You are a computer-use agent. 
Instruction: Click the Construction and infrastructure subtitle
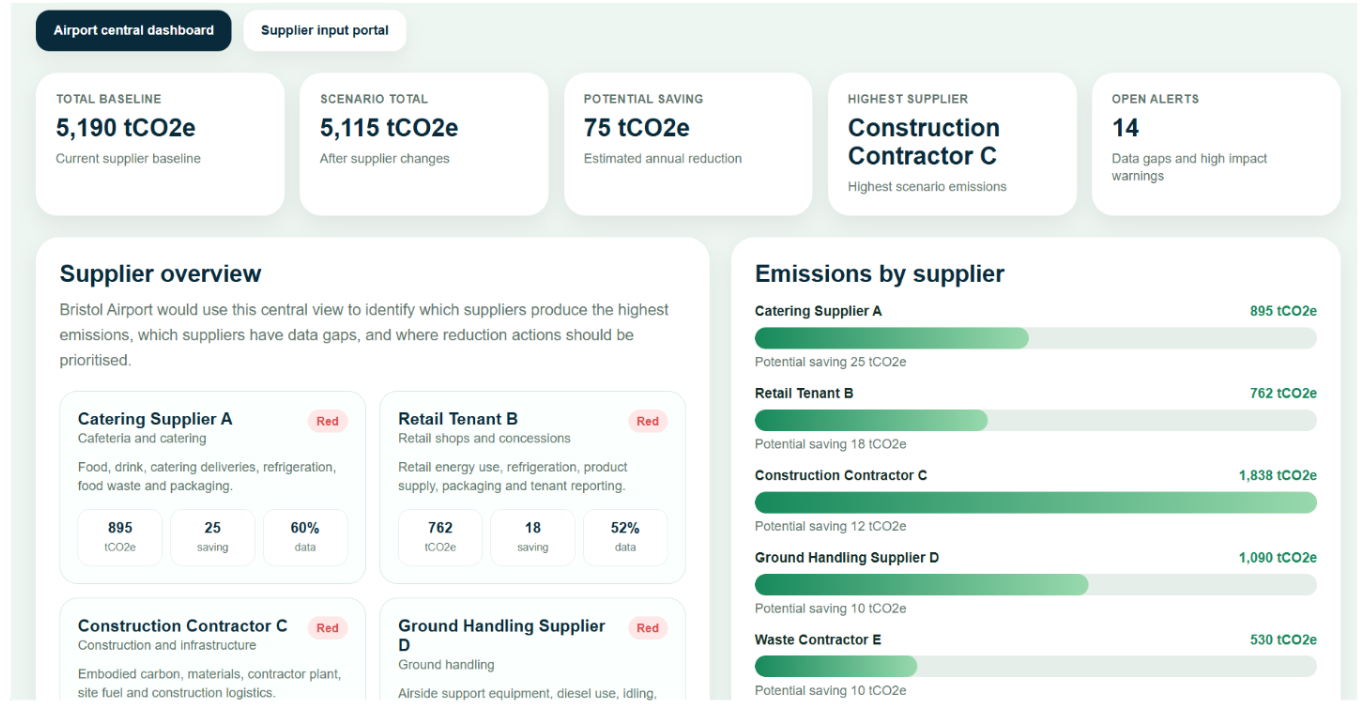pyautogui.click(x=167, y=645)
